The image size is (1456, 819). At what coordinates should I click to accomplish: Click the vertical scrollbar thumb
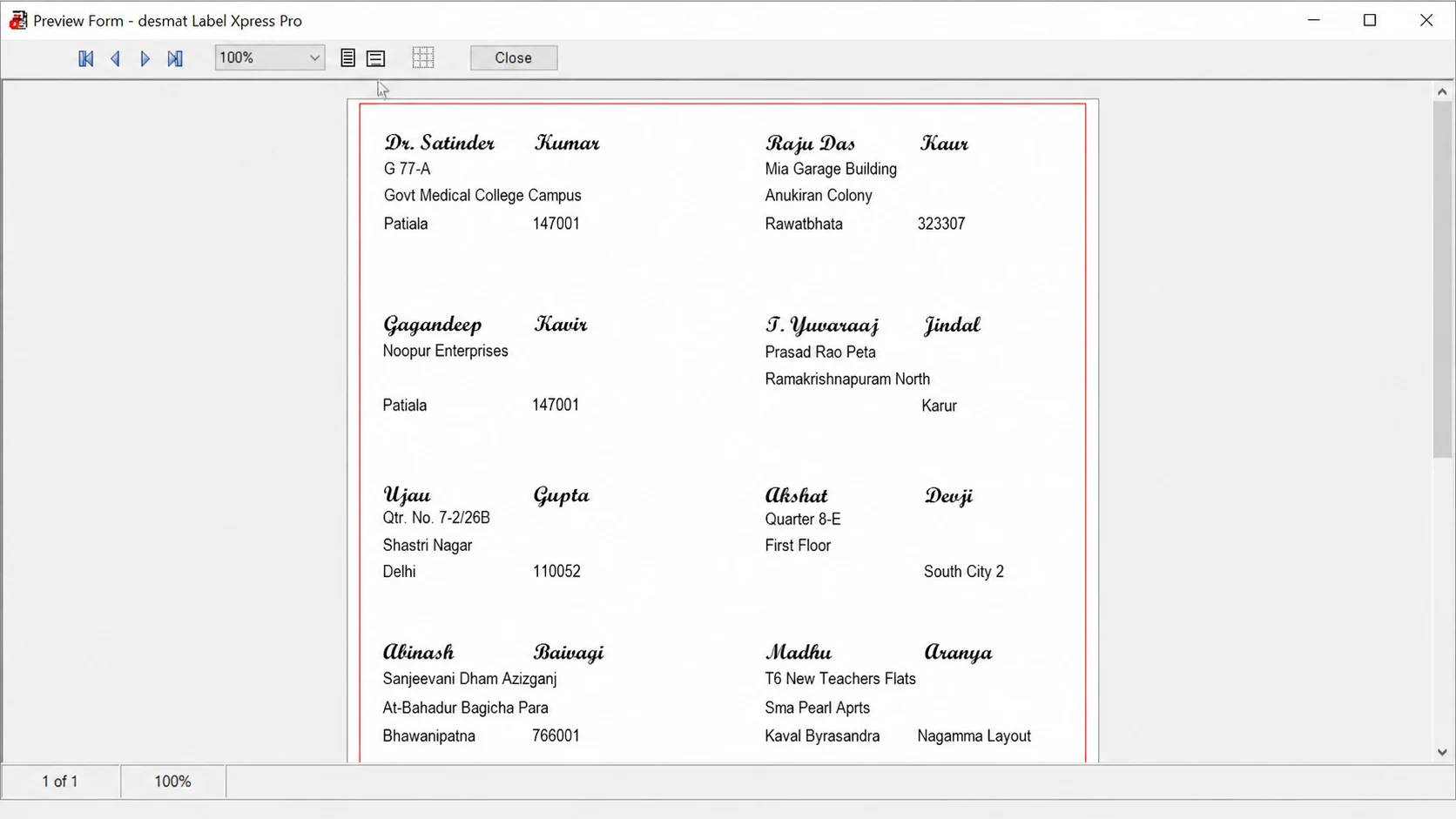pos(1442,279)
